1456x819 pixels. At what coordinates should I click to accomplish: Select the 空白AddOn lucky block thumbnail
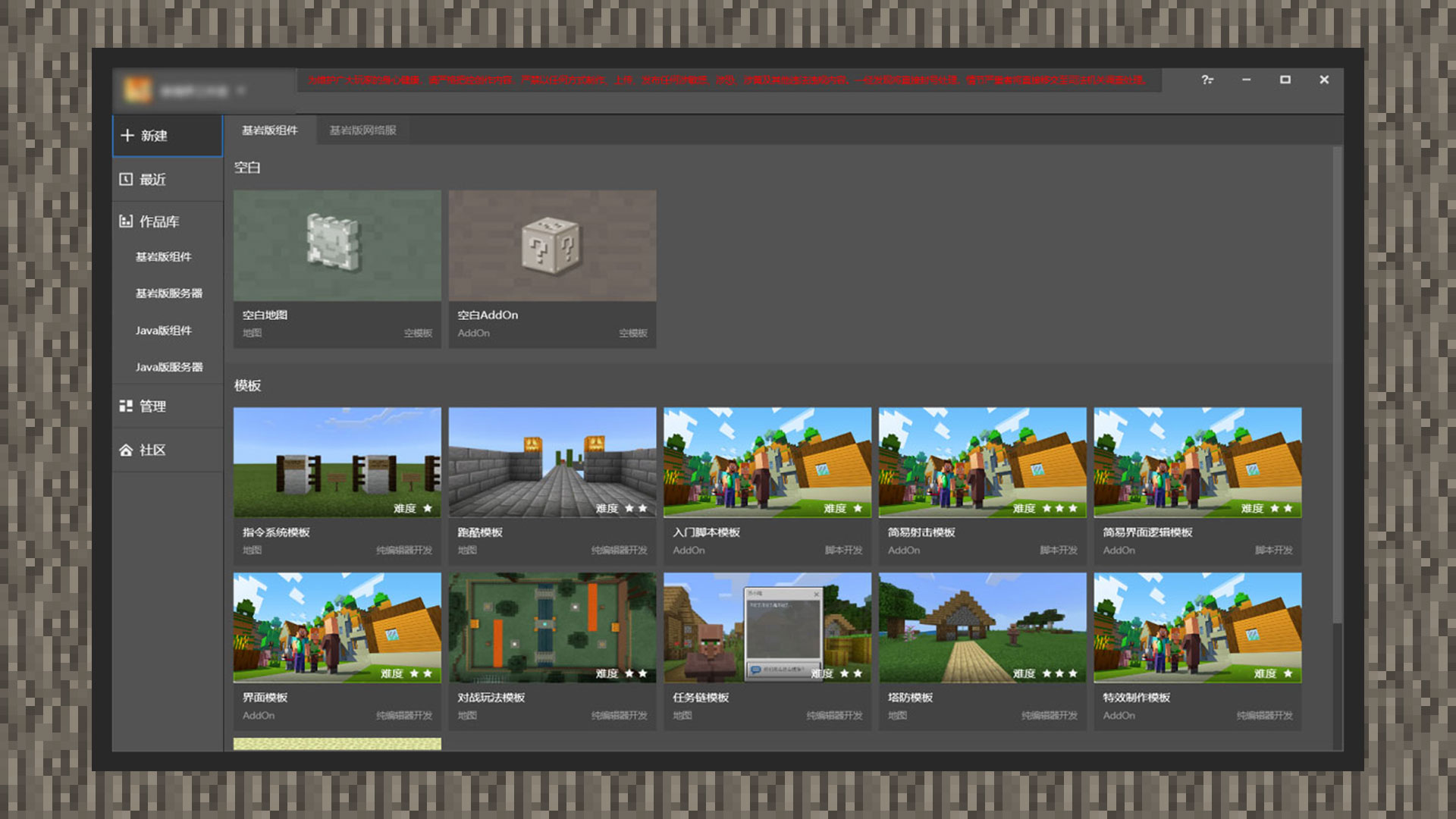[552, 246]
